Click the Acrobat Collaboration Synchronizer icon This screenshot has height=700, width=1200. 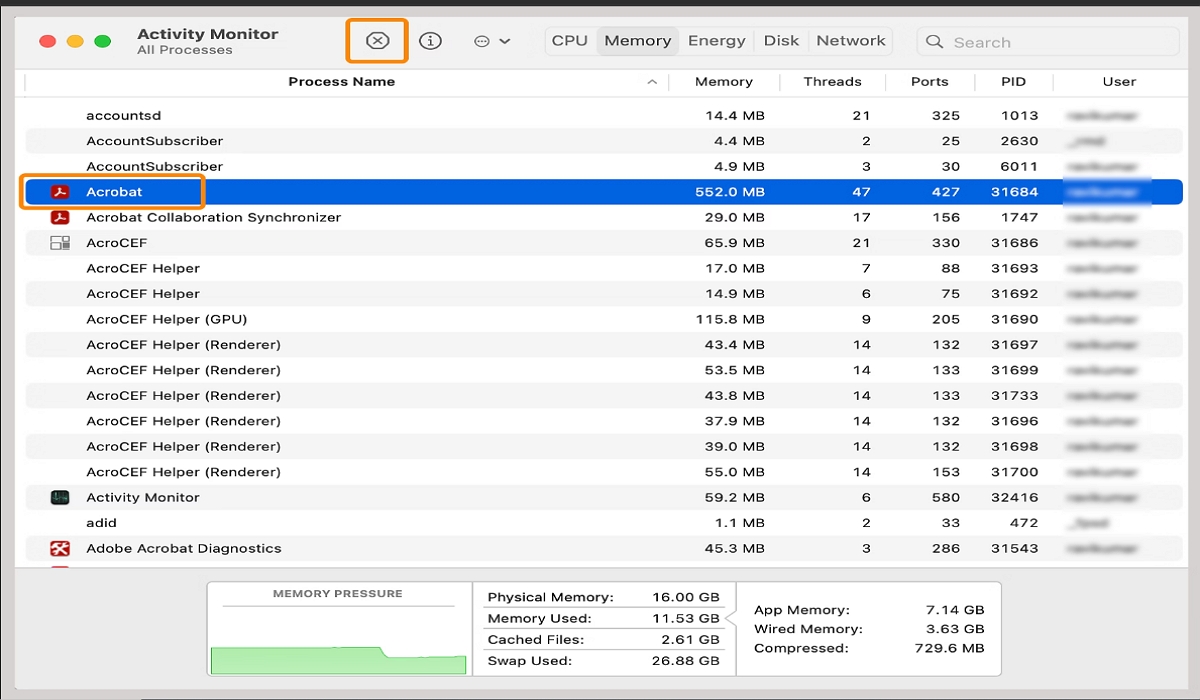(60, 217)
